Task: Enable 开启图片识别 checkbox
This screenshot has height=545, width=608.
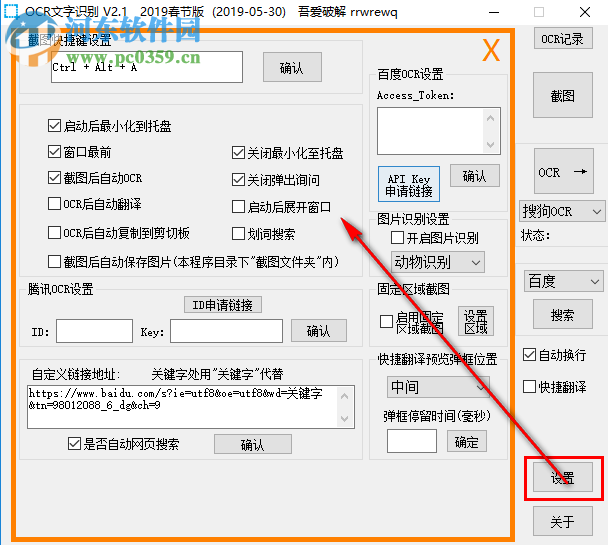Action: pyautogui.click(x=397, y=238)
